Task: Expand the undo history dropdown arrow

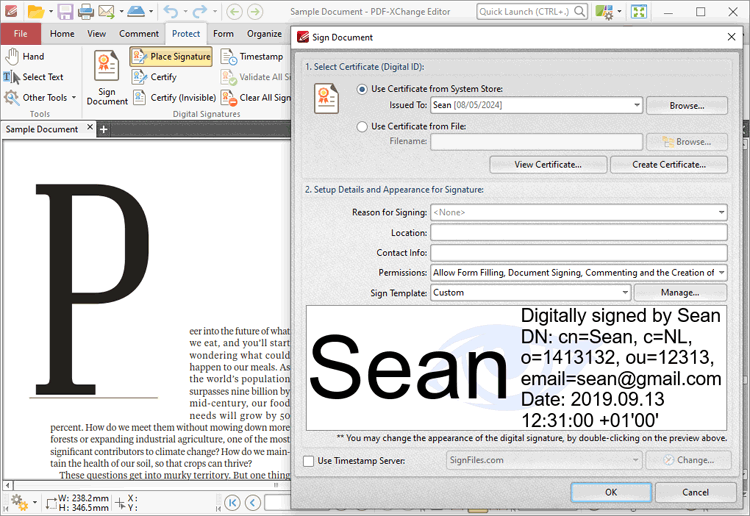Action: coord(185,11)
